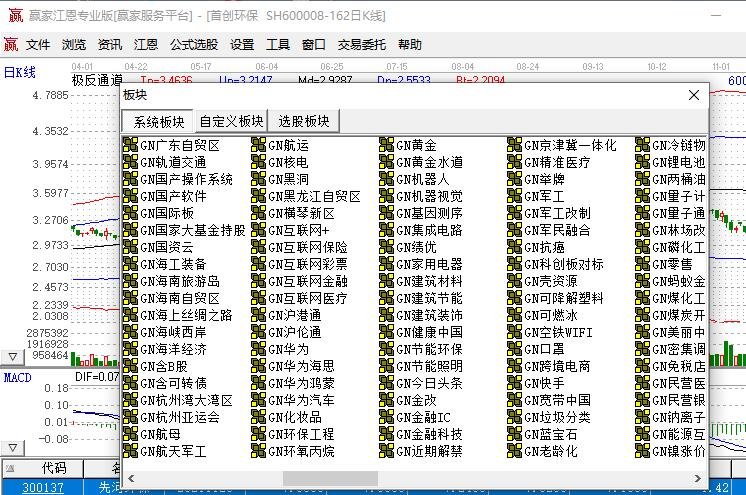746x495 pixels.
Task: Select GN金融科技 block
Action: pos(430,434)
